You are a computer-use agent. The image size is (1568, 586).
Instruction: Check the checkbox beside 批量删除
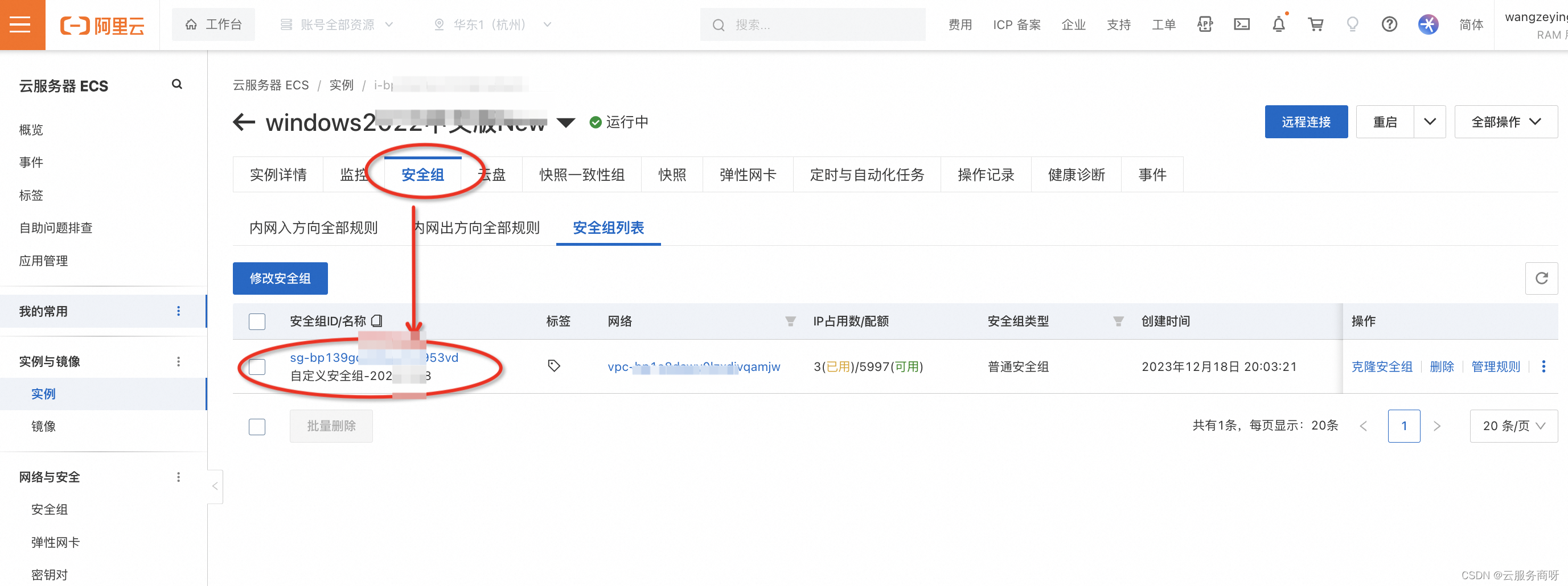click(x=257, y=427)
